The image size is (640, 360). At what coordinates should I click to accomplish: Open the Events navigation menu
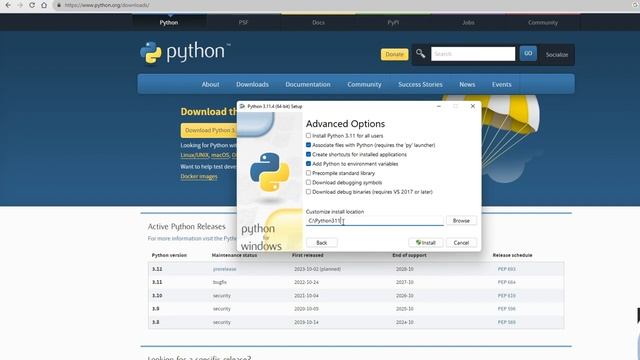click(x=501, y=84)
